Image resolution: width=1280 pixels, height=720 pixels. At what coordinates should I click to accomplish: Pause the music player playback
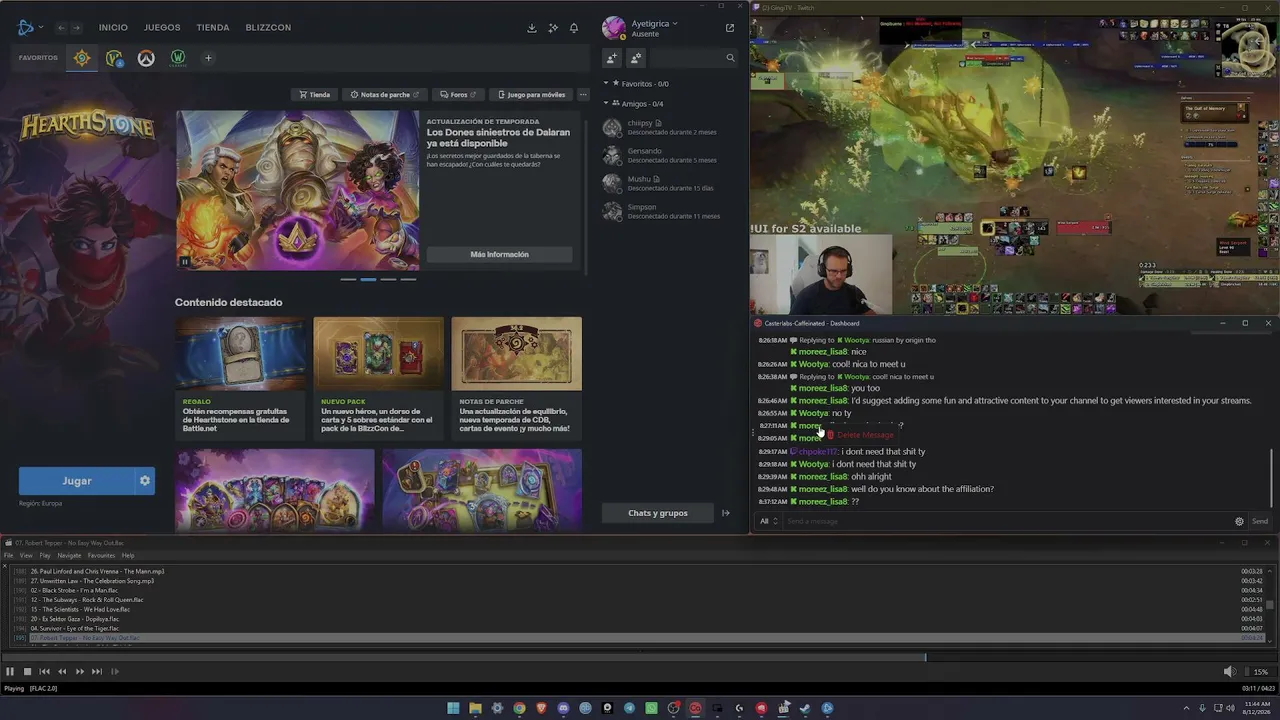10,672
